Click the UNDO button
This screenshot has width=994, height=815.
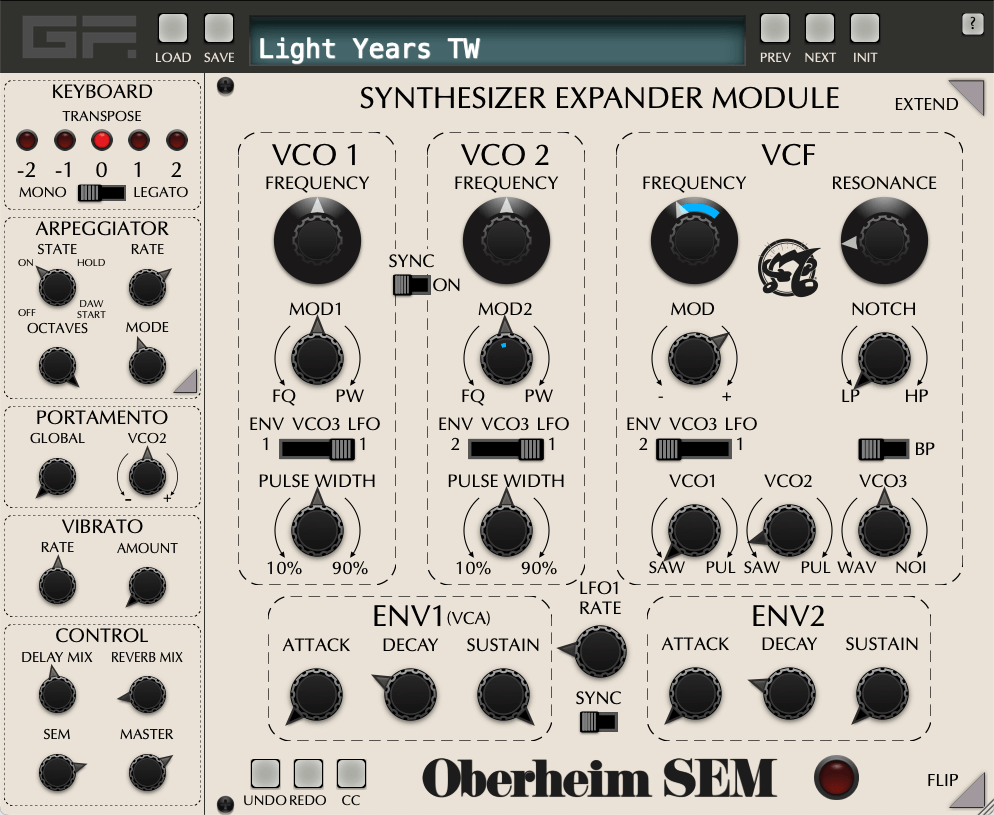point(265,774)
